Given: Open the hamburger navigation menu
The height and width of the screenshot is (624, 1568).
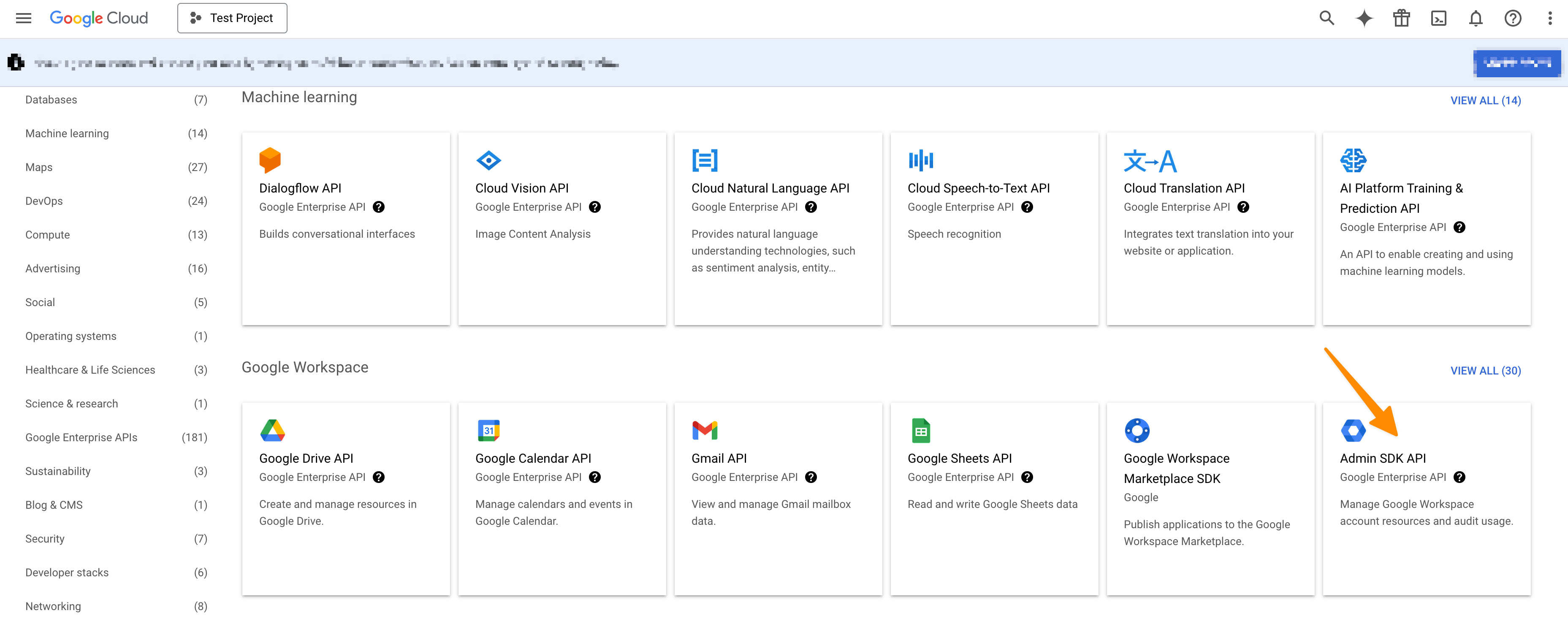Looking at the screenshot, I should [x=24, y=18].
